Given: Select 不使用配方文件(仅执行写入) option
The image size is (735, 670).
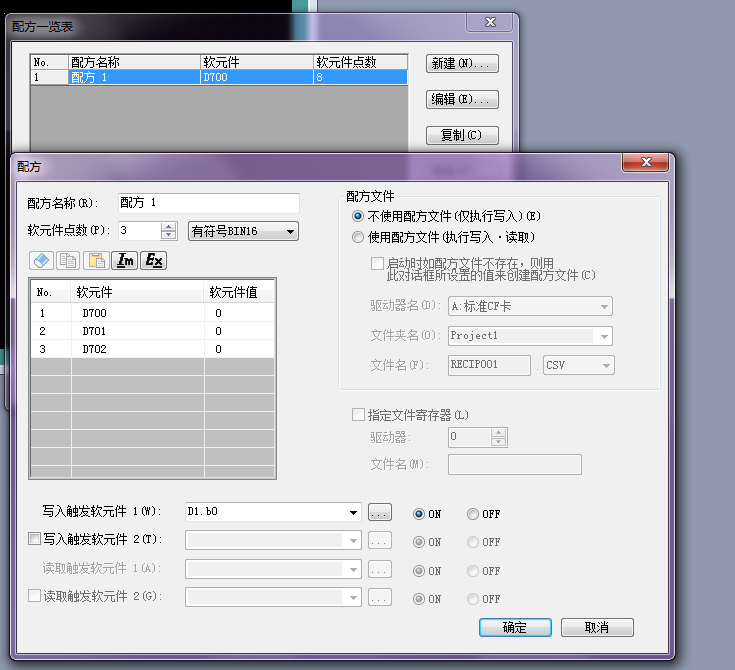Looking at the screenshot, I should point(358,216).
